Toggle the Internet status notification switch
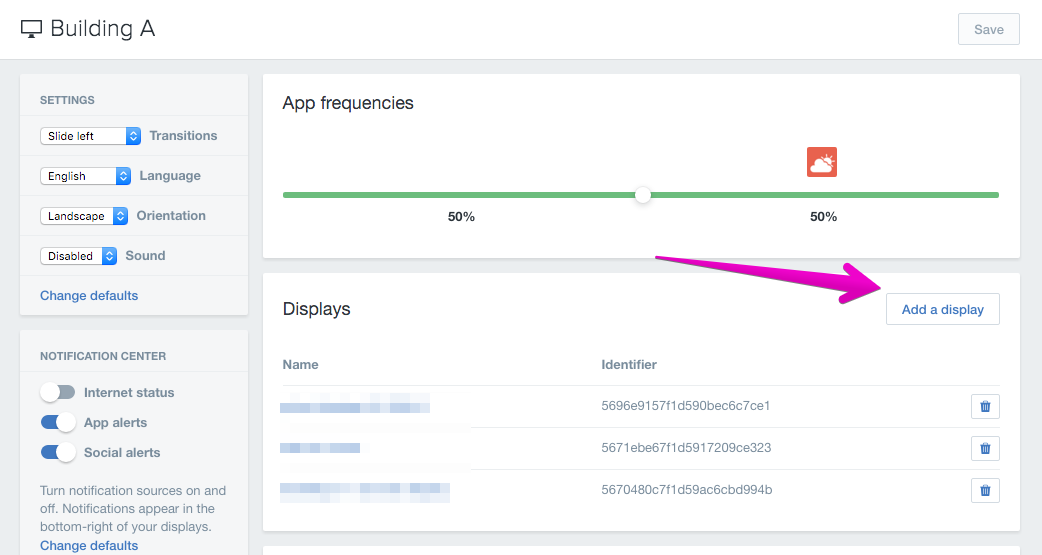Screen dimensions: 1042x555 click(x=58, y=392)
